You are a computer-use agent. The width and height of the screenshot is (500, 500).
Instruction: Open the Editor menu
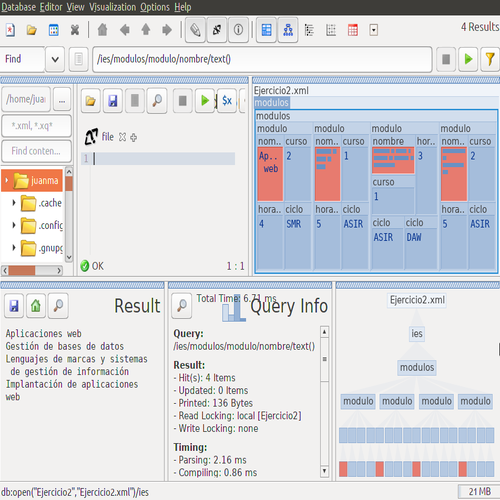click(x=51, y=7)
